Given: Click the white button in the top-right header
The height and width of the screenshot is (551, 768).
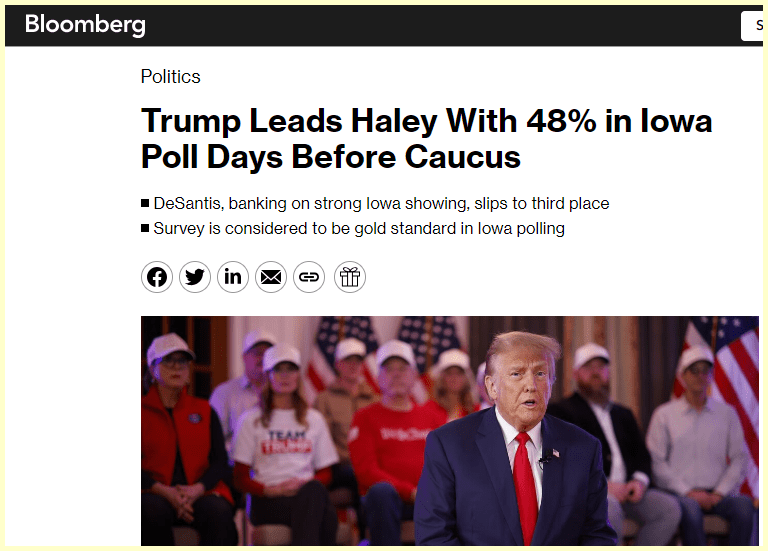Looking at the screenshot, I should 754,26.
